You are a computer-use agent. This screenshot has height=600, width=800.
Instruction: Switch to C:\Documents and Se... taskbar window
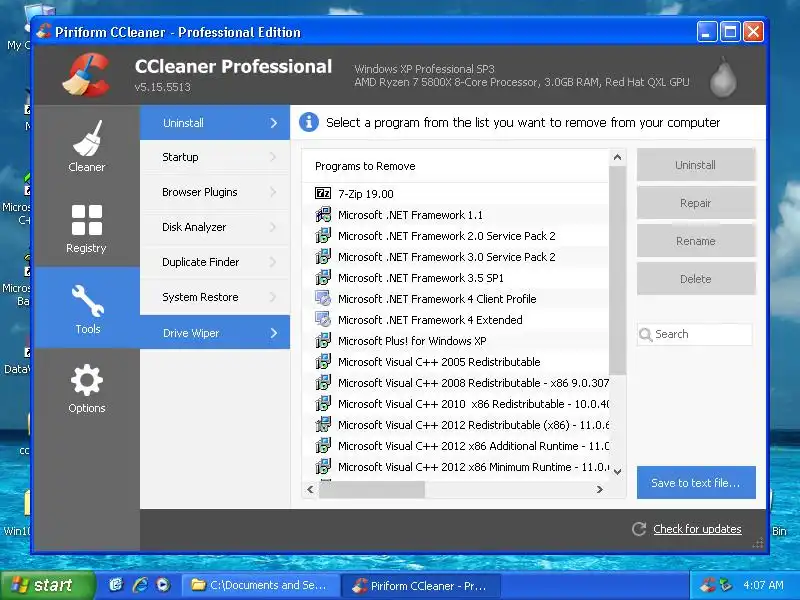[260, 585]
